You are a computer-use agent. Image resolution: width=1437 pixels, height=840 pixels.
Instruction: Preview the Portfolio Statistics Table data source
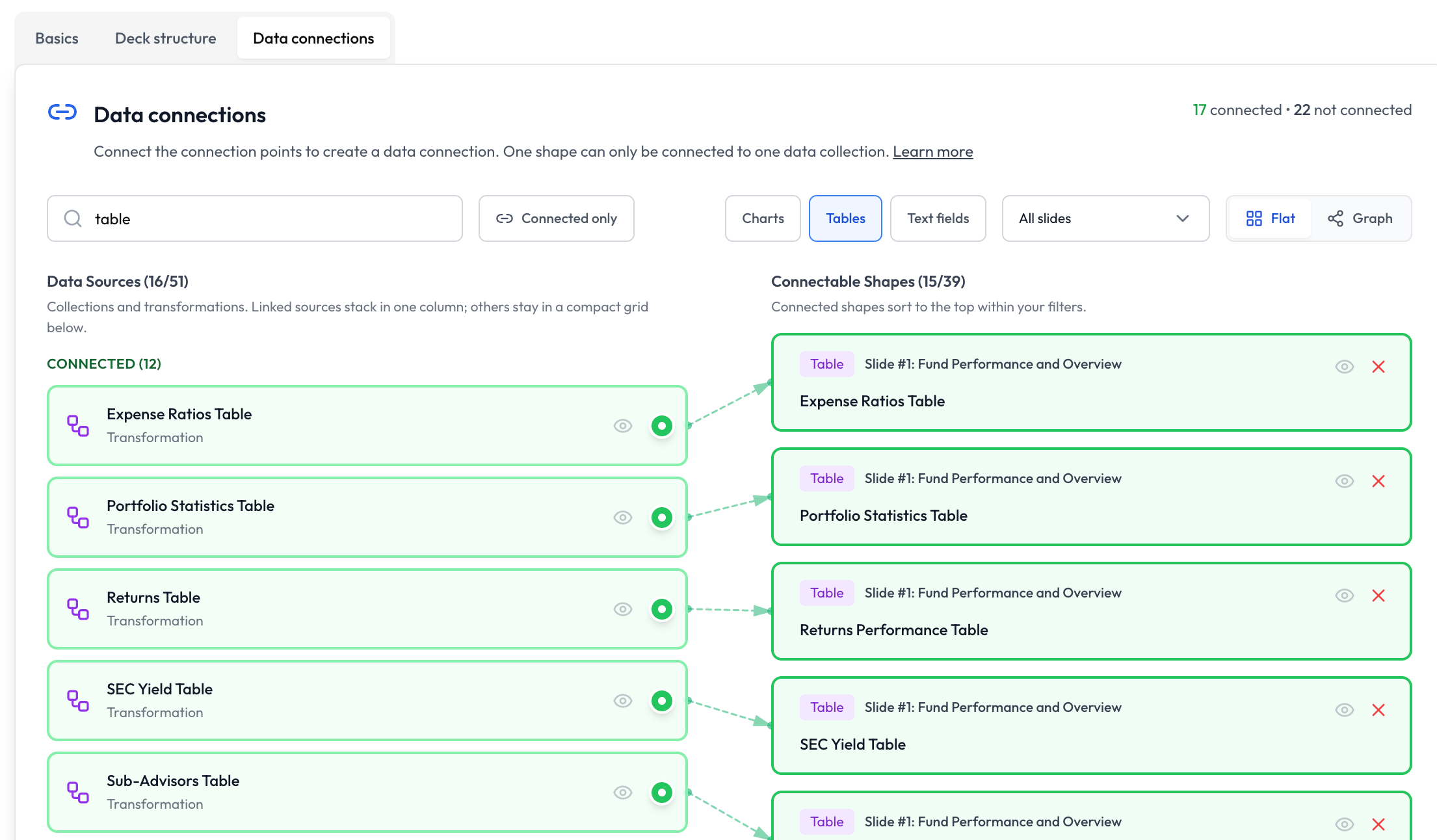pos(623,518)
